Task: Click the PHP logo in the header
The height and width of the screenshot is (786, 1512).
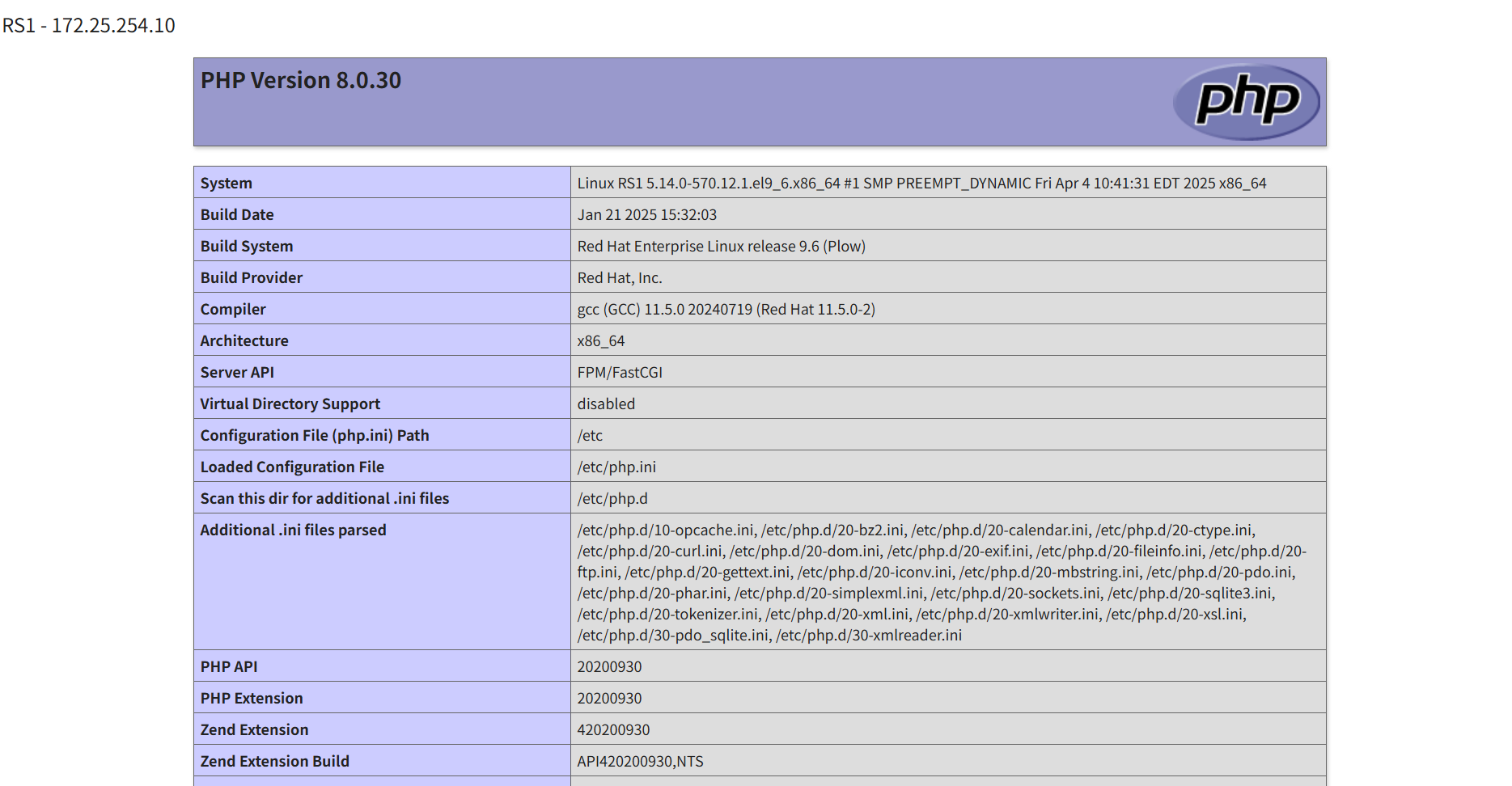Action: [1246, 102]
